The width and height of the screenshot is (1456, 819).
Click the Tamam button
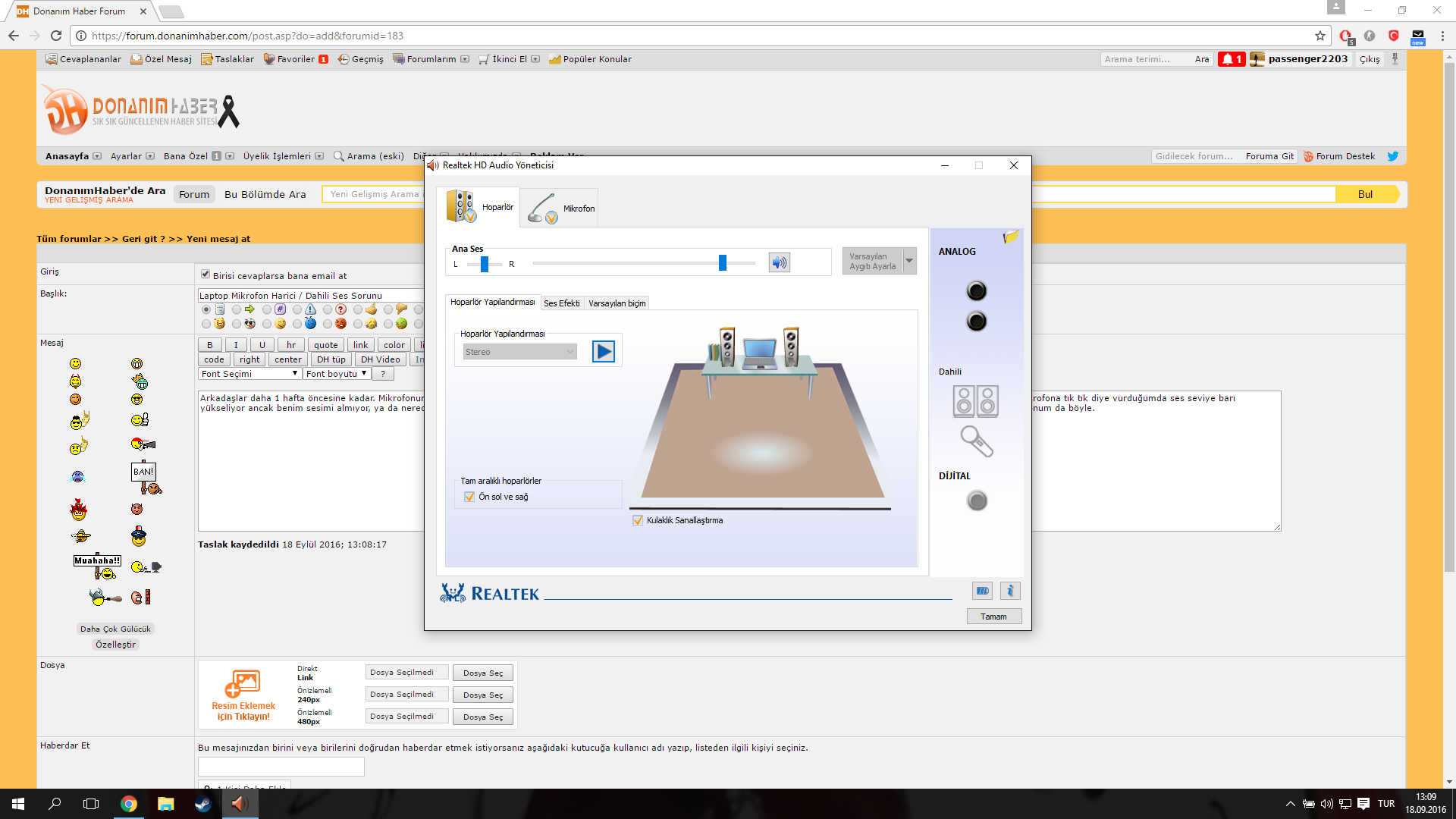pyautogui.click(x=993, y=617)
